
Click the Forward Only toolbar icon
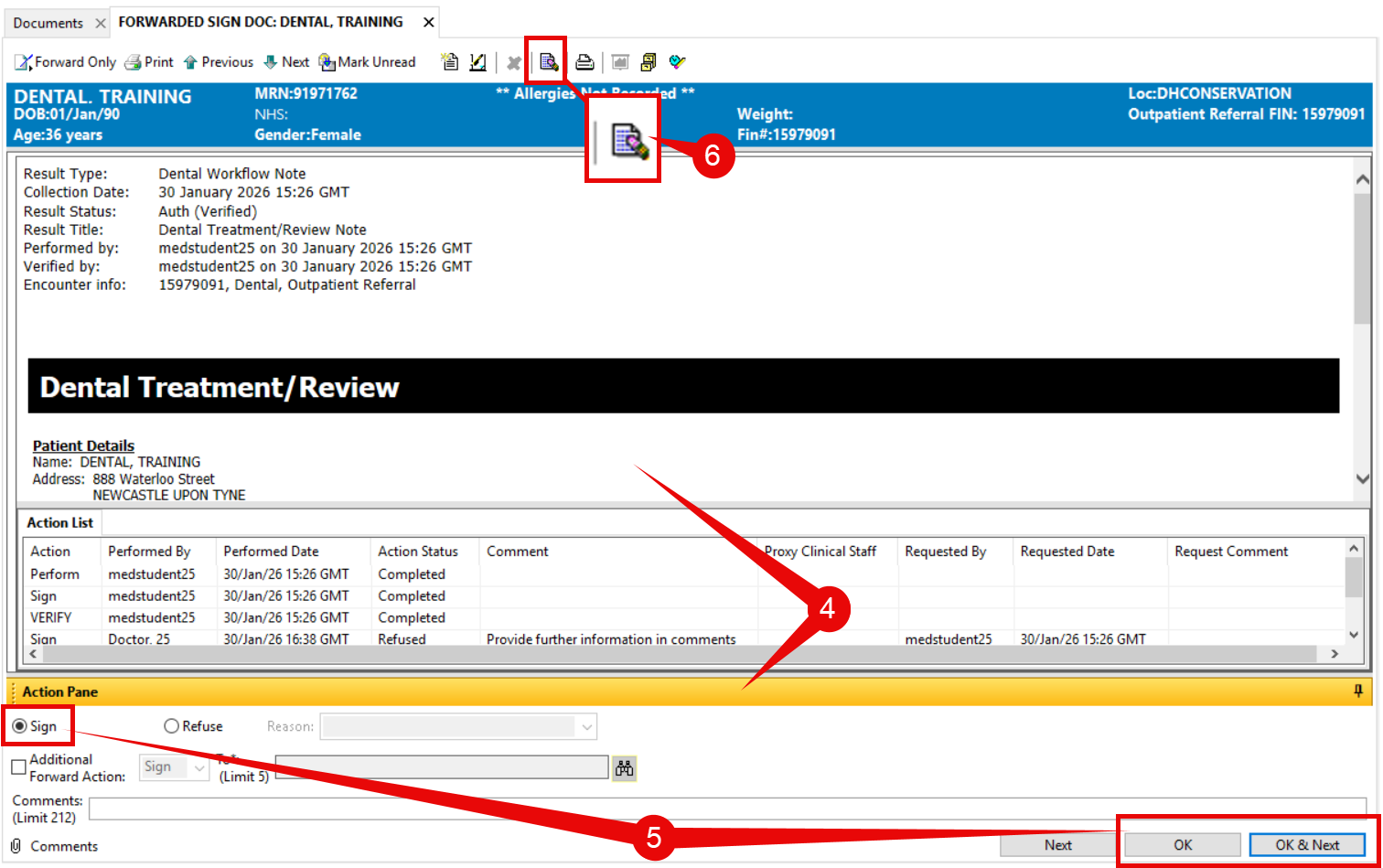tap(24, 62)
